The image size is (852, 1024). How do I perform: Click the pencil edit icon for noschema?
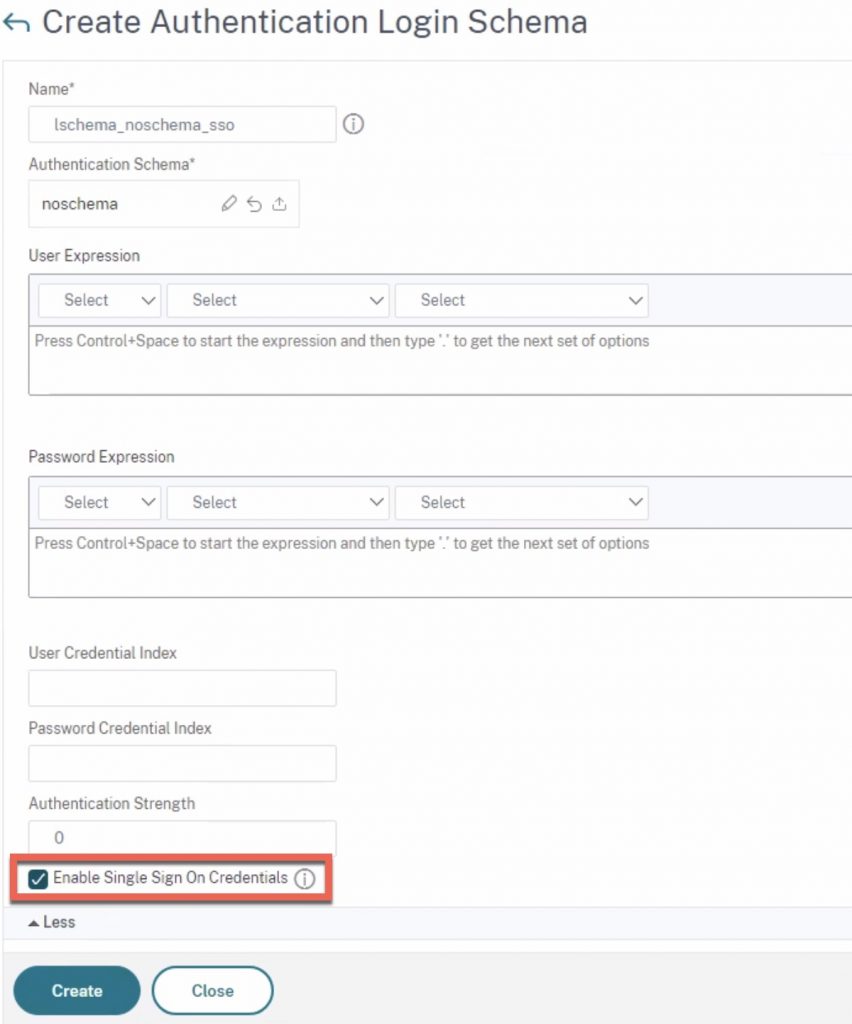(229, 204)
